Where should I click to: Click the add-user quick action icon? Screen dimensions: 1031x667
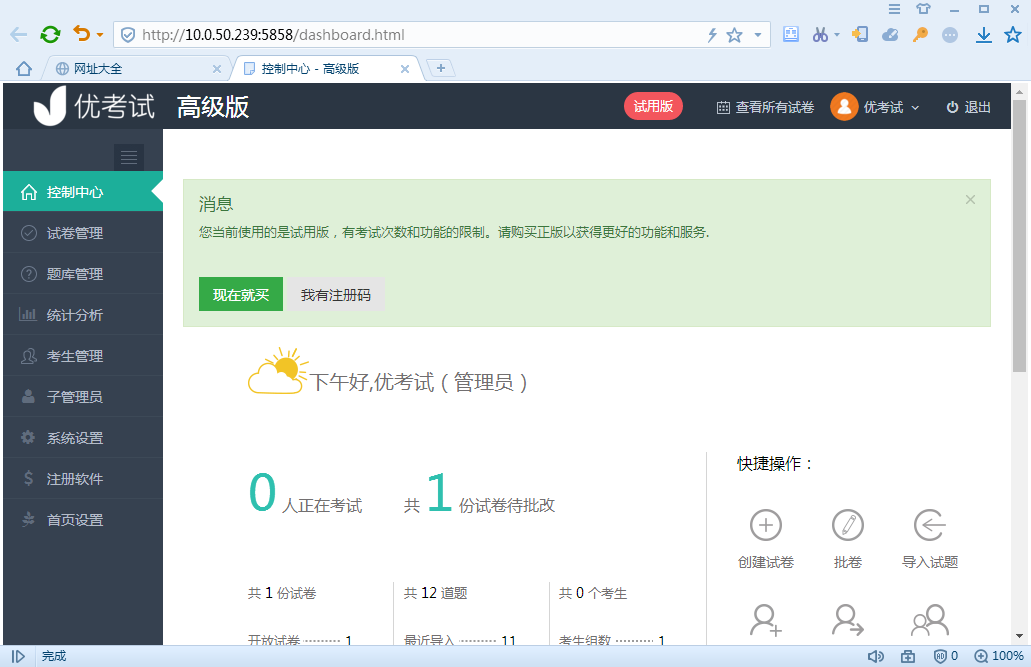tap(766, 620)
